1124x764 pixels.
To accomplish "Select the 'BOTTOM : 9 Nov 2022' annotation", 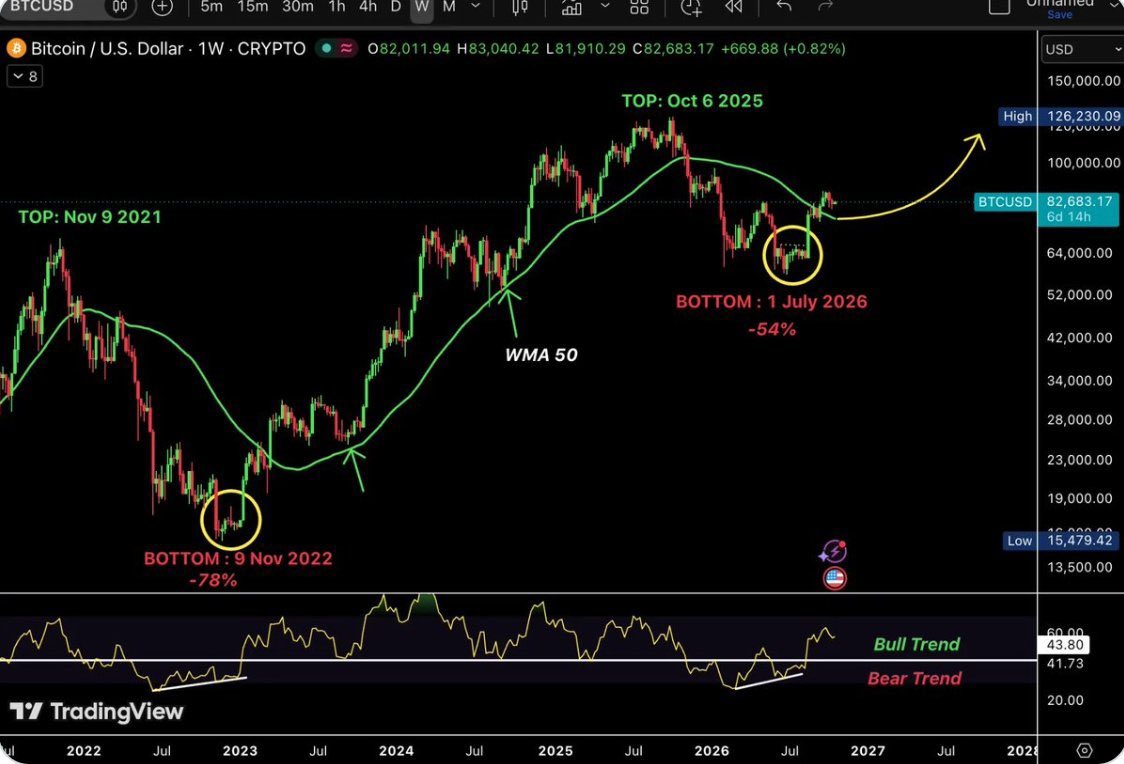I will click(x=238, y=558).
